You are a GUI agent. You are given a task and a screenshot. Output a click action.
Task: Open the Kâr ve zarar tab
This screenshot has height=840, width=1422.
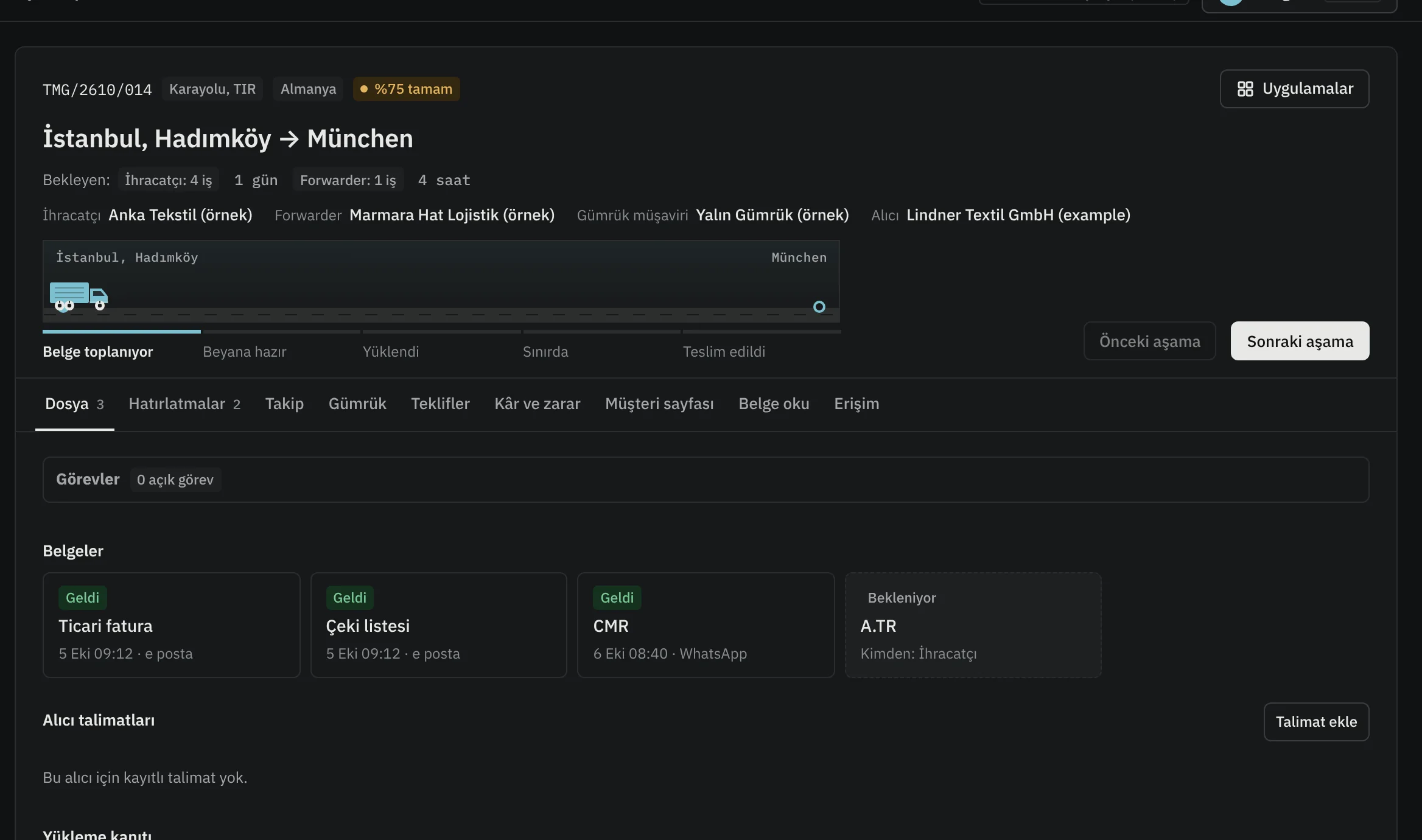click(x=538, y=404)
